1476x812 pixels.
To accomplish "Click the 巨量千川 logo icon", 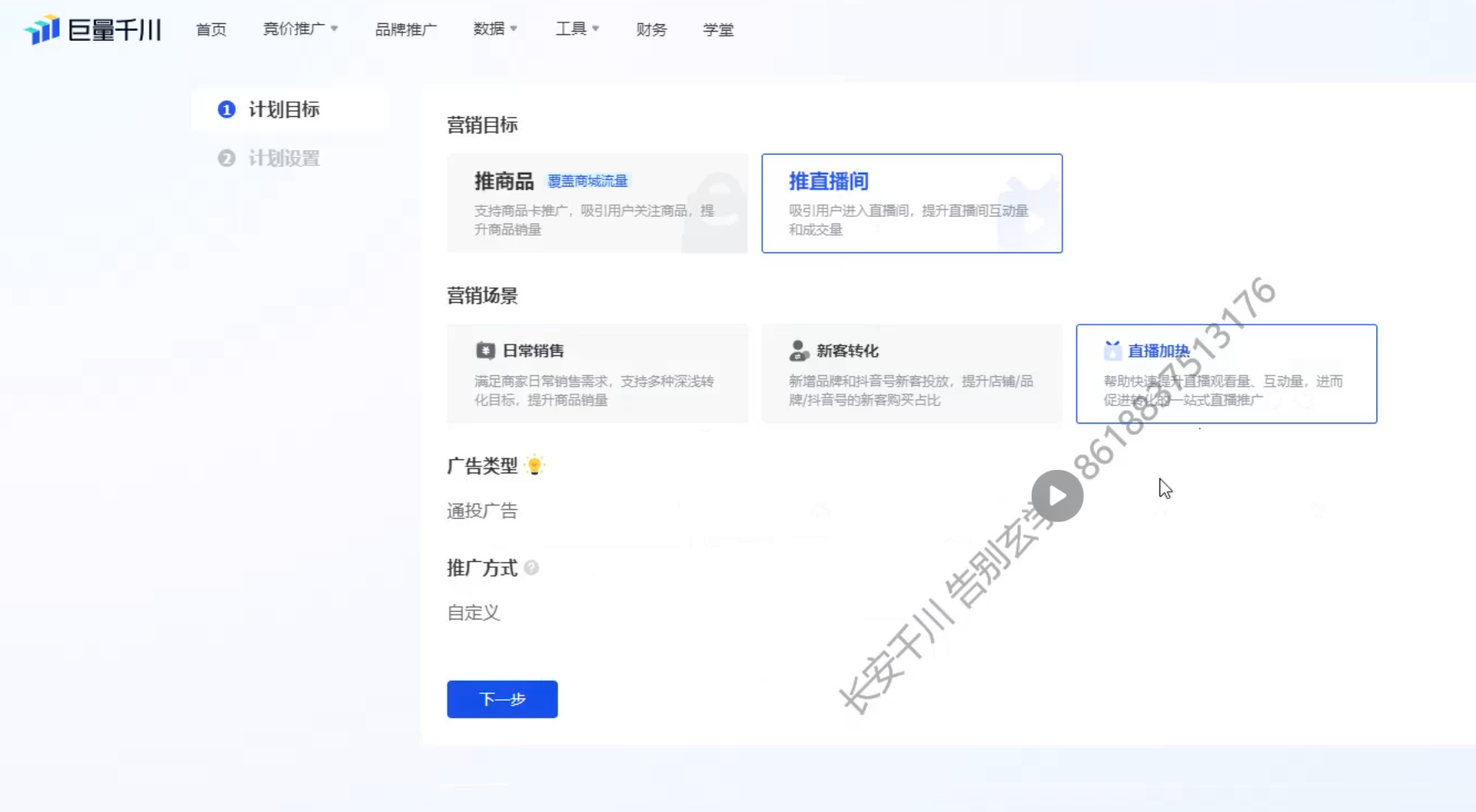I will pos(42,30).
